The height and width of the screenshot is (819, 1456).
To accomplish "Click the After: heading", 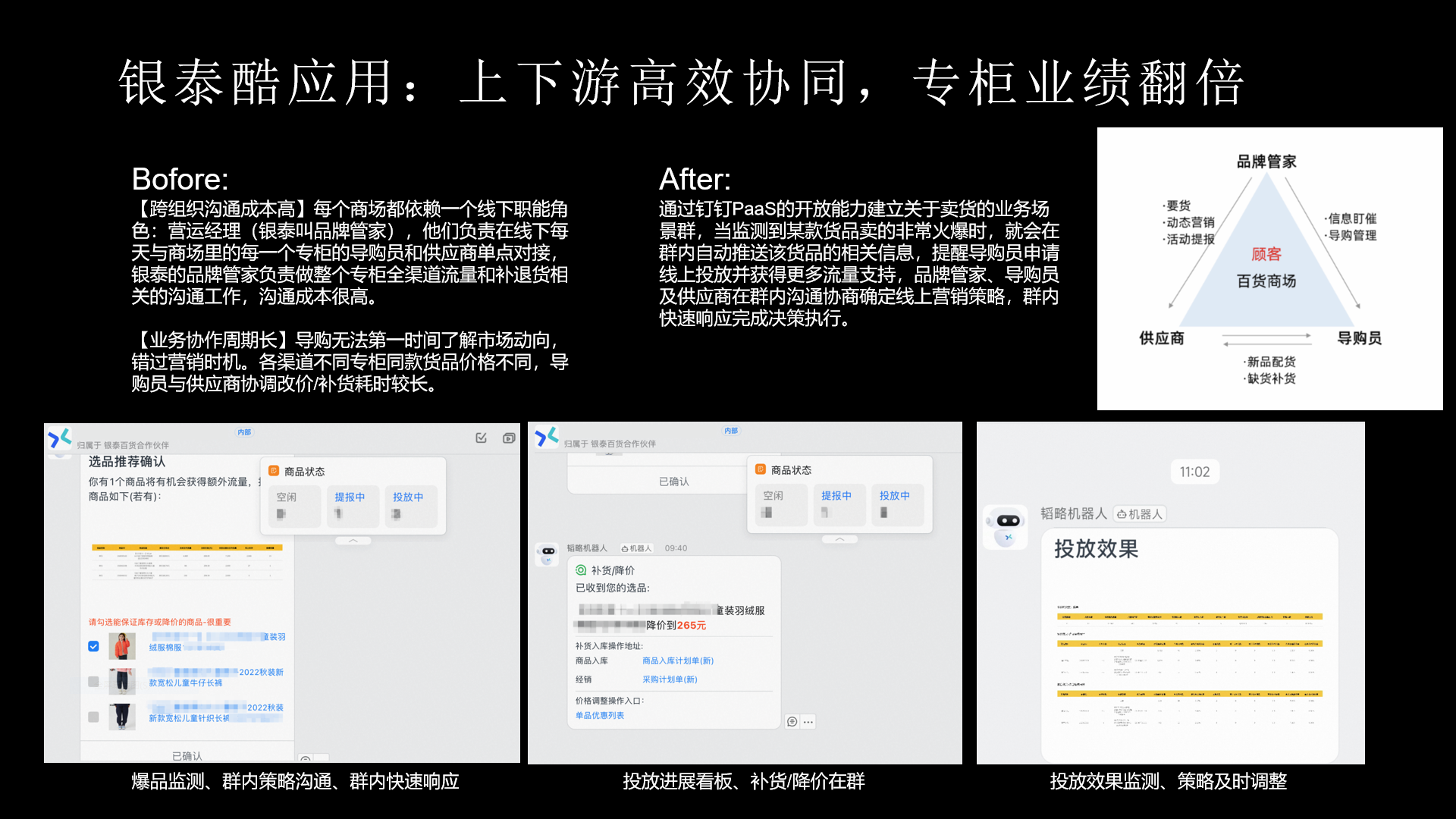I will pos(695,179).
